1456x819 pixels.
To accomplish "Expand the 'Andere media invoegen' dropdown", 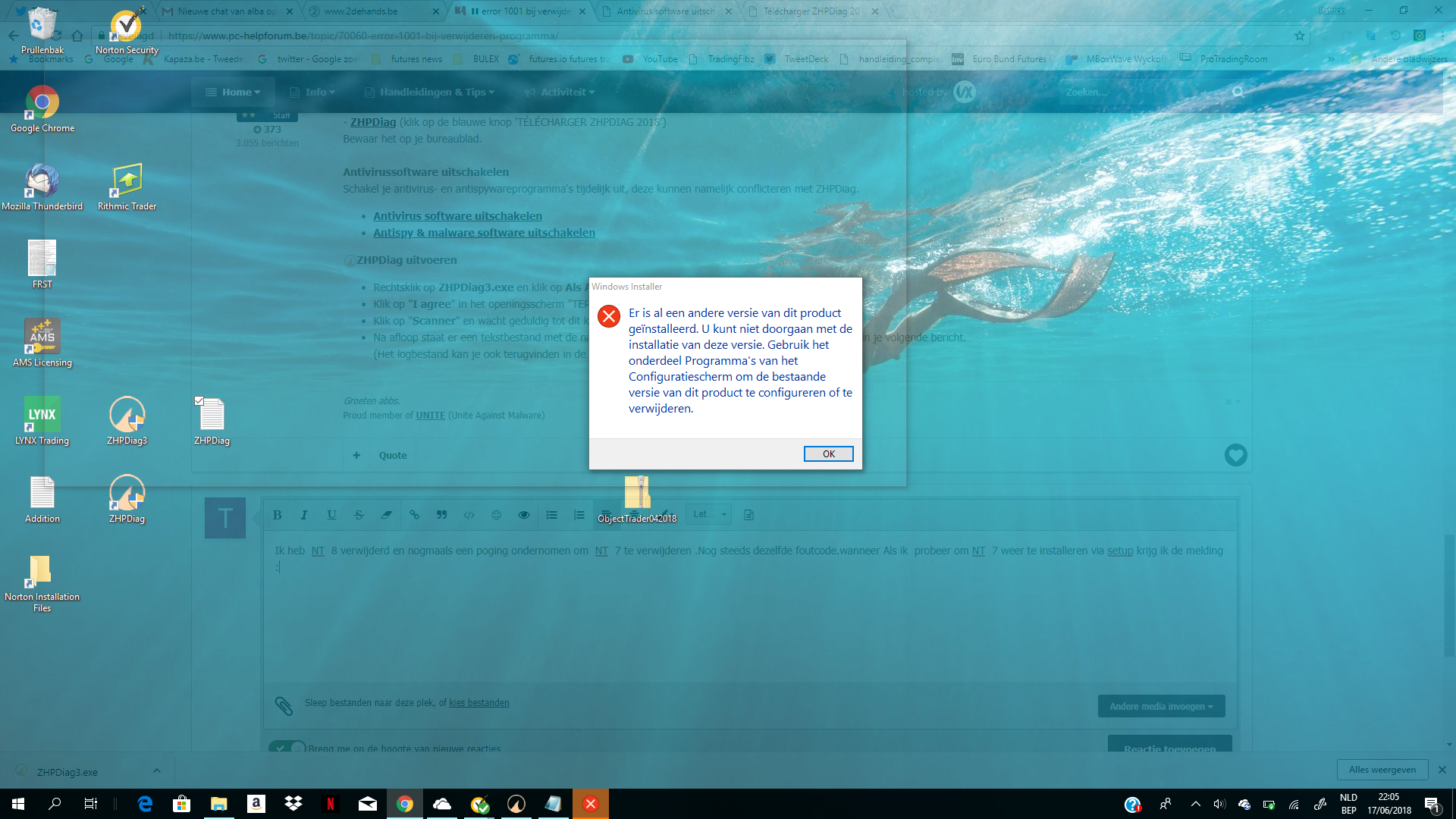I will [x=1160, y=706].
